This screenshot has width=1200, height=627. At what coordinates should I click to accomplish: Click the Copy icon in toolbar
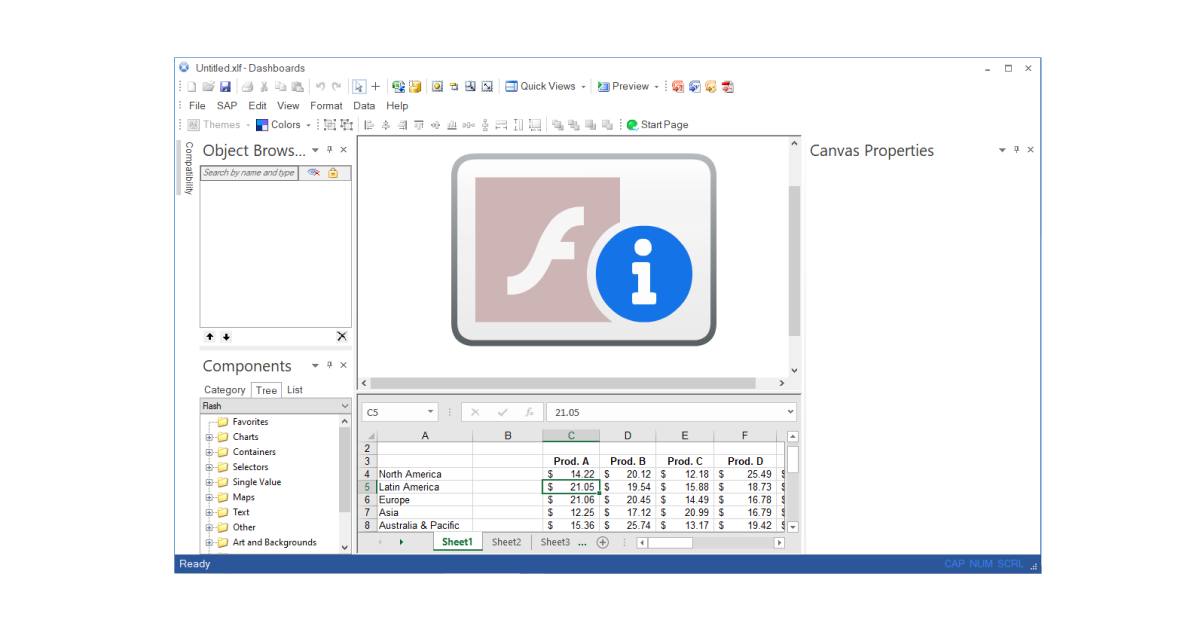coord(281,86)
